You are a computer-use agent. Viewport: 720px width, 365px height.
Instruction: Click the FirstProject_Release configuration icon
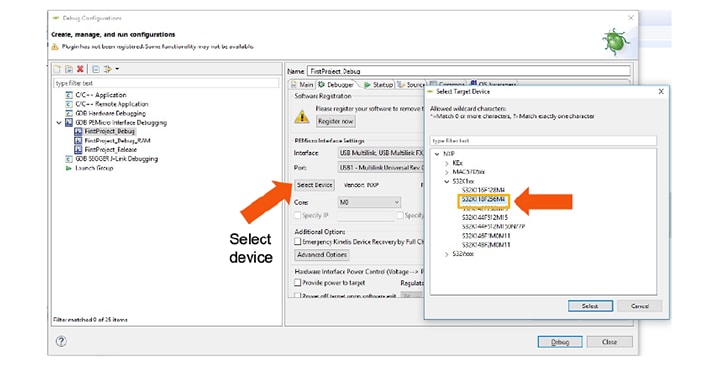[x=78, y=150]
